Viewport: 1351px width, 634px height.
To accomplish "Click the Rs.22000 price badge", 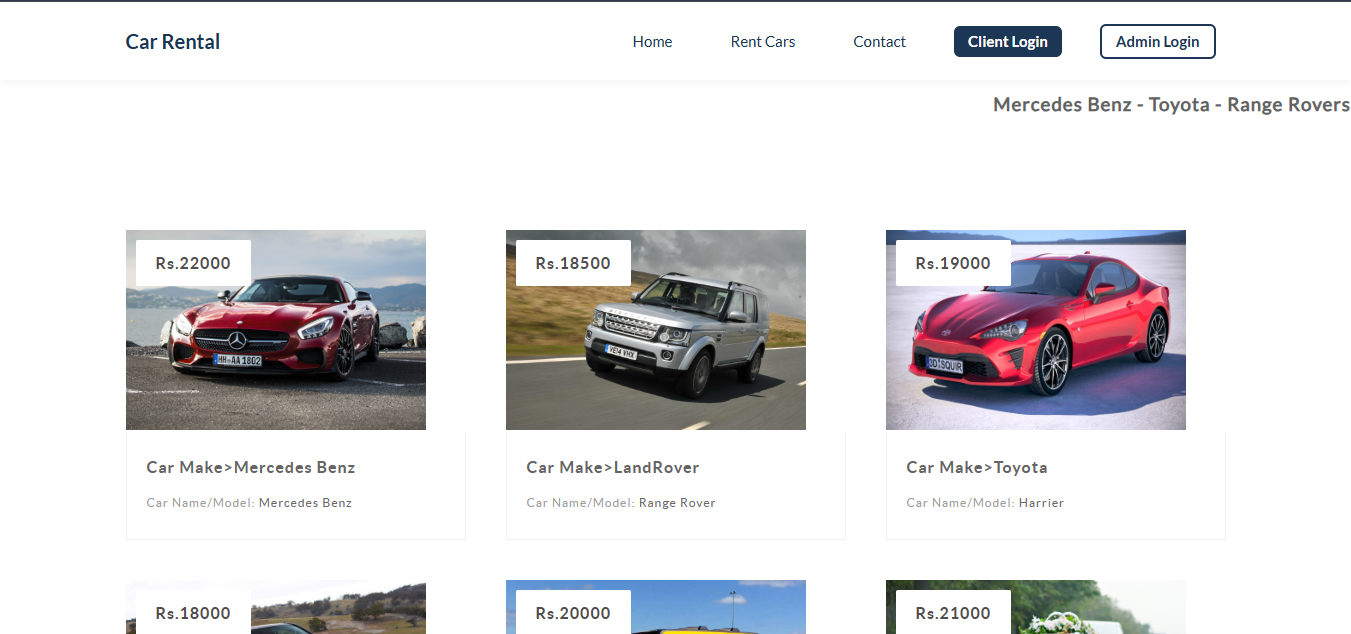I will click(x=192, y=262).
